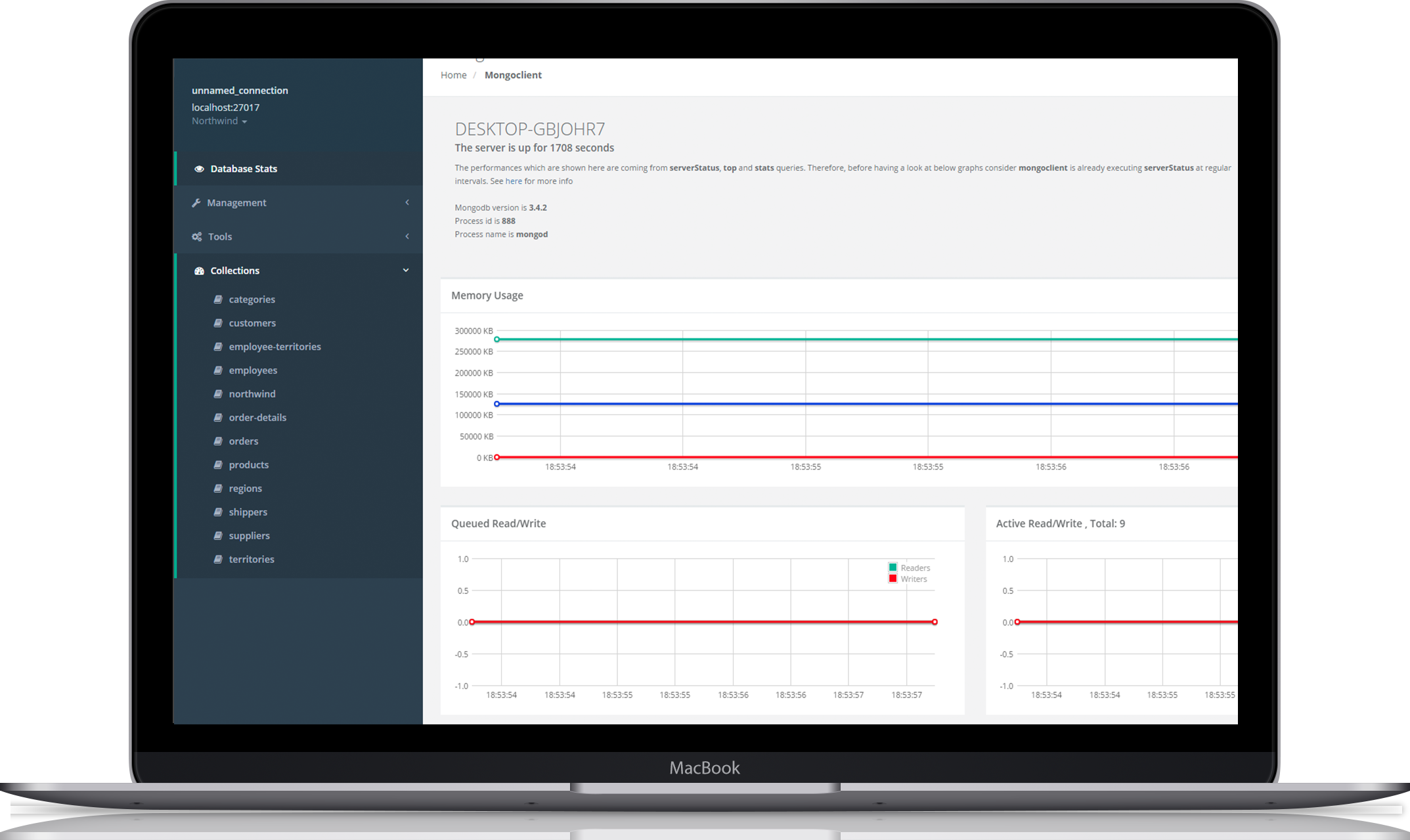Click the 'Active Read/Write , Total: 9' title

[1060, 523]
